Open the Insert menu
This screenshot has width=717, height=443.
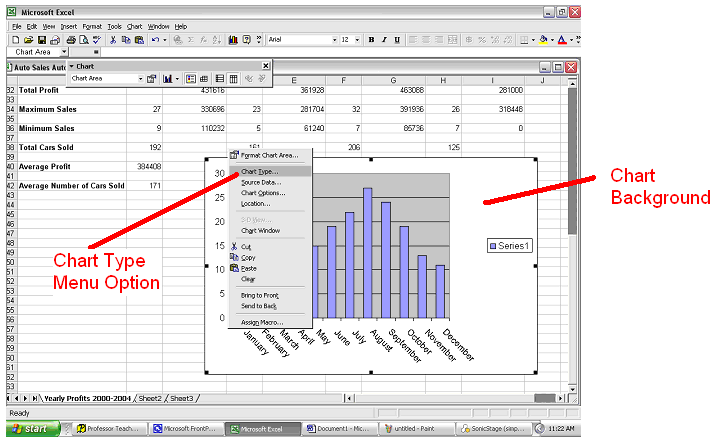click(67, 26)
